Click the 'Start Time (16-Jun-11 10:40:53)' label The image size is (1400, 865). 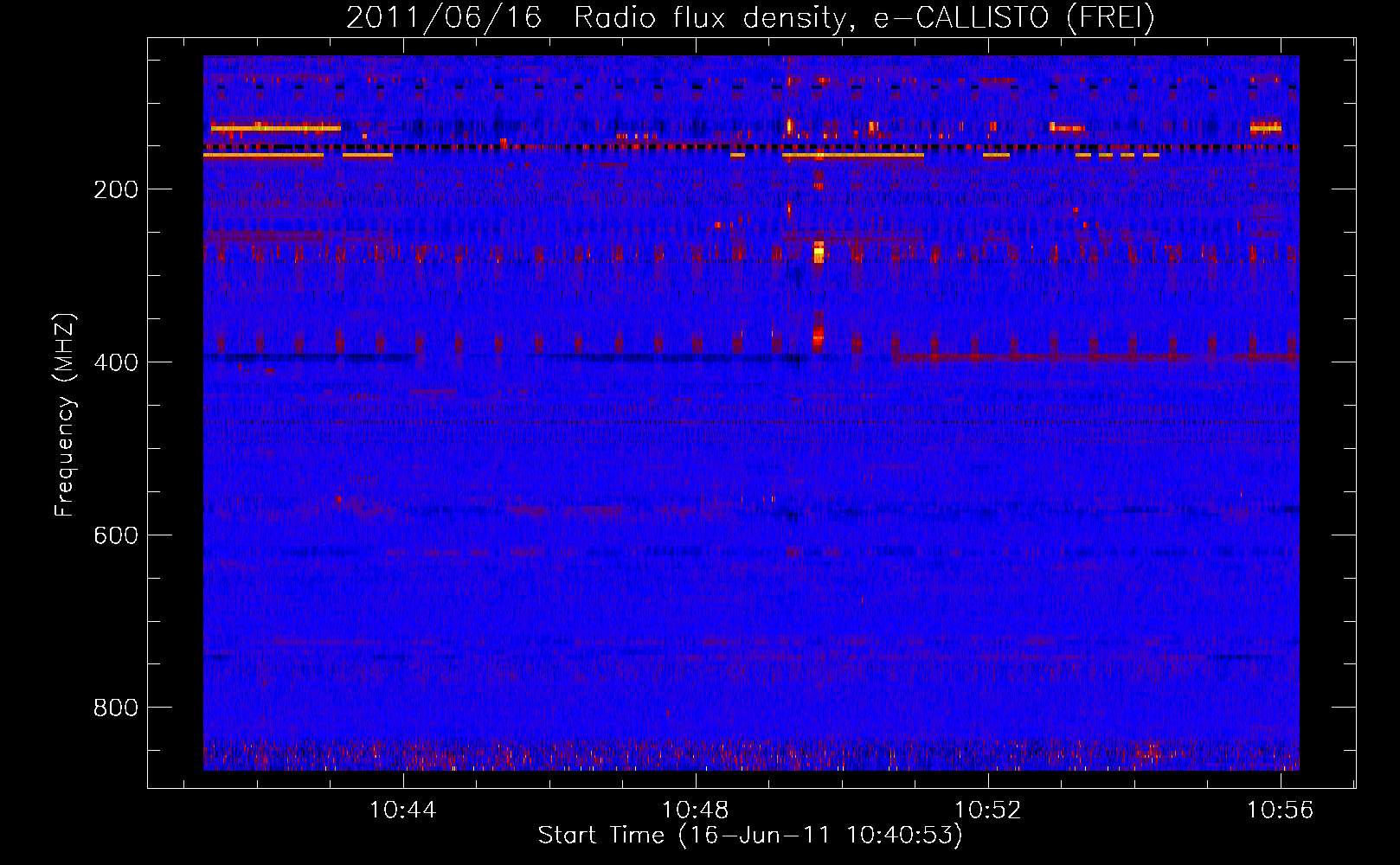pyautogui.click(x=750, y=836)
